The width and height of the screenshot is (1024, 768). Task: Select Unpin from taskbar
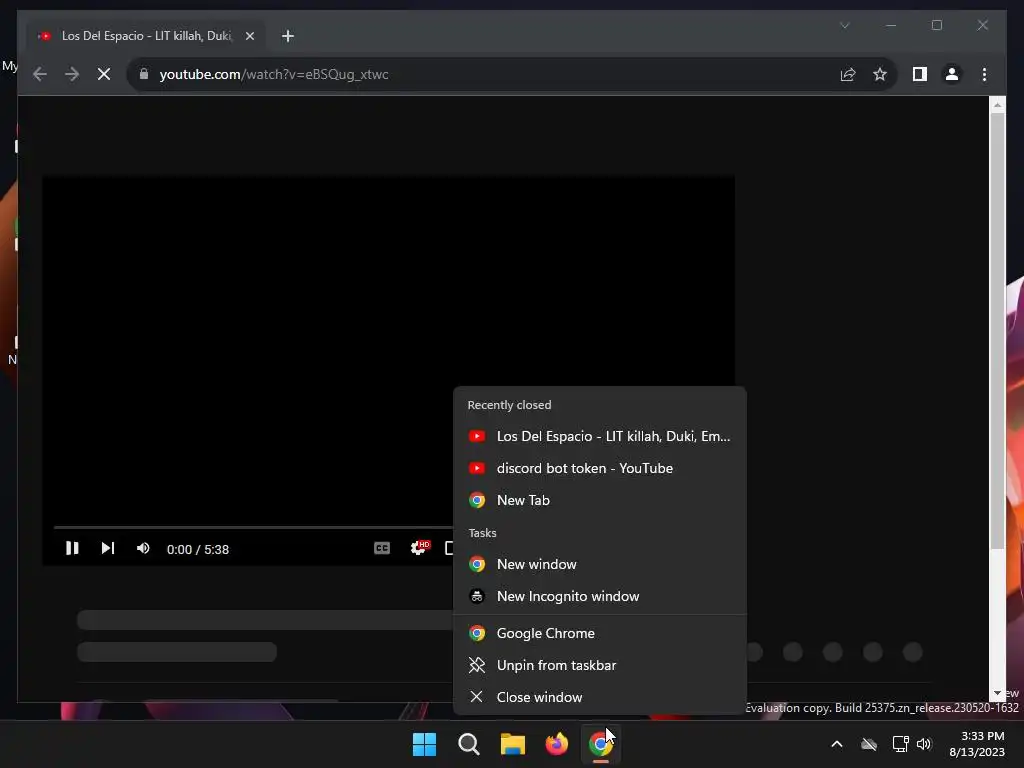600,665
